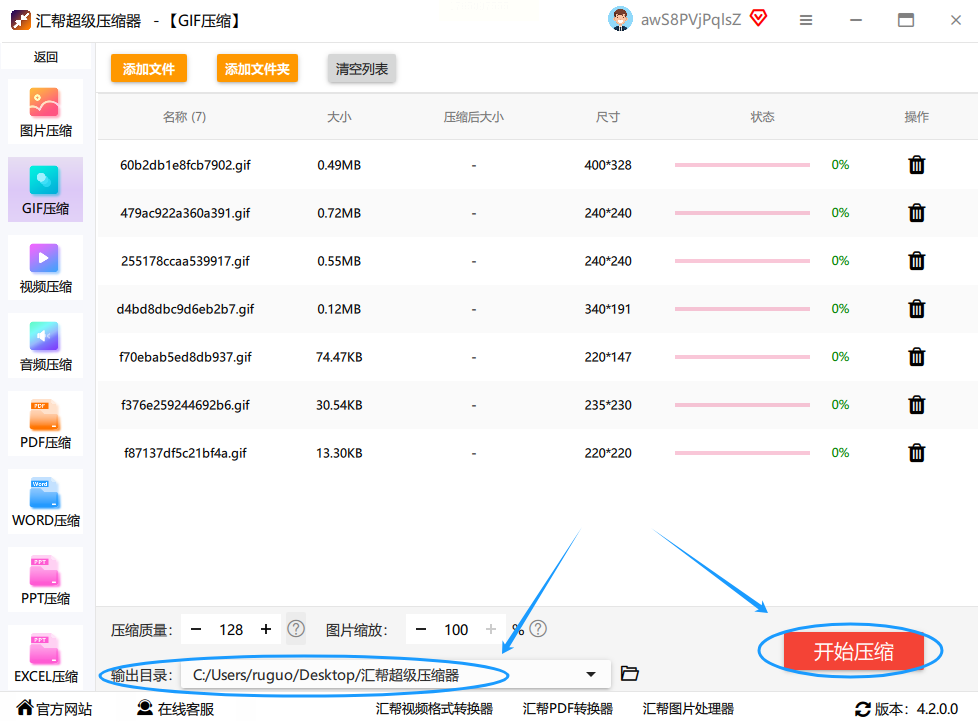Remove d4bd8dbc9d6eb2b7.gif via its trash icon
This screenshot has height=721, width=978.
(x=916, y=309)
